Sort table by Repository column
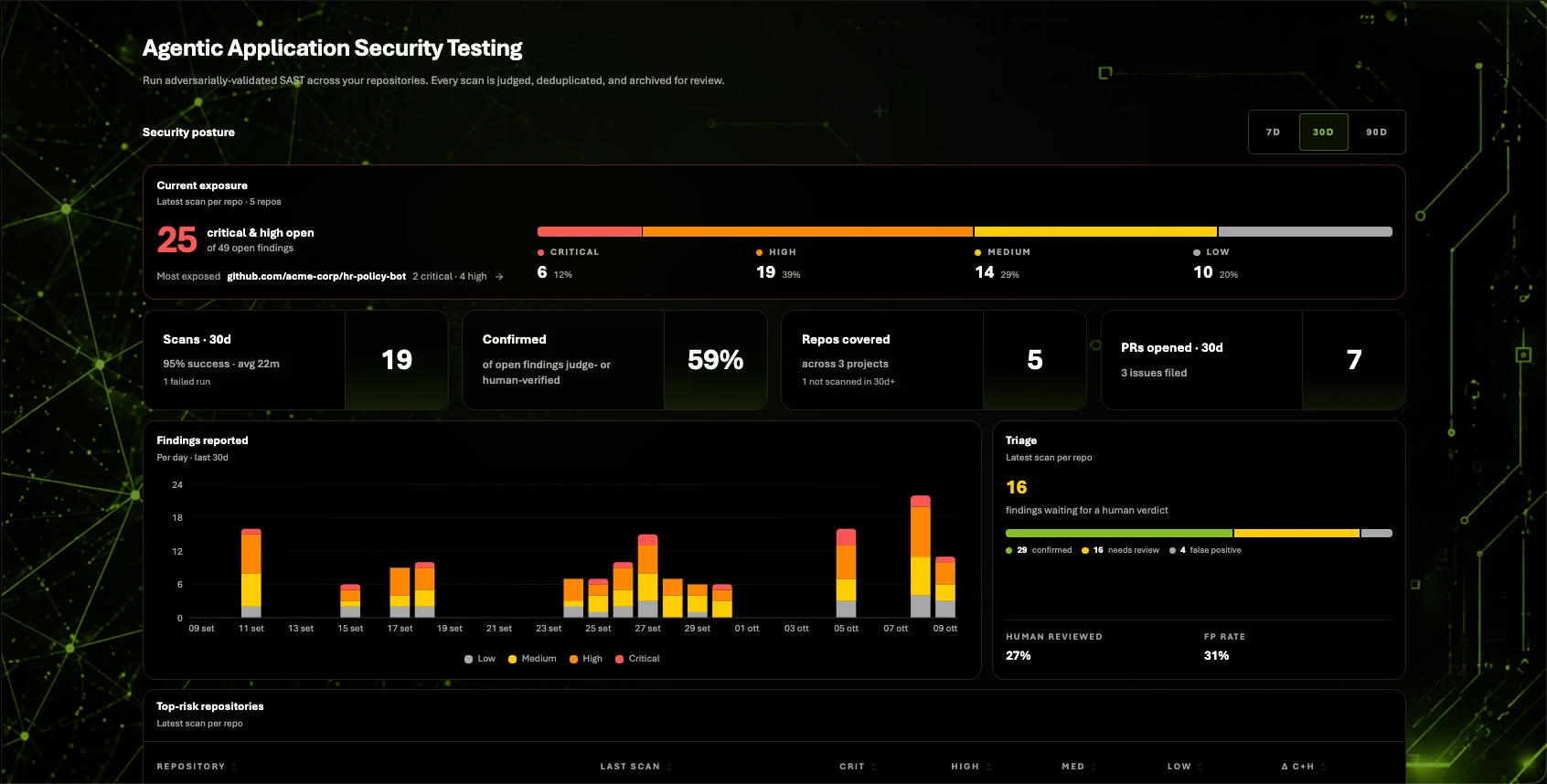The image size is (1547, 784). [x=197, y=767]
